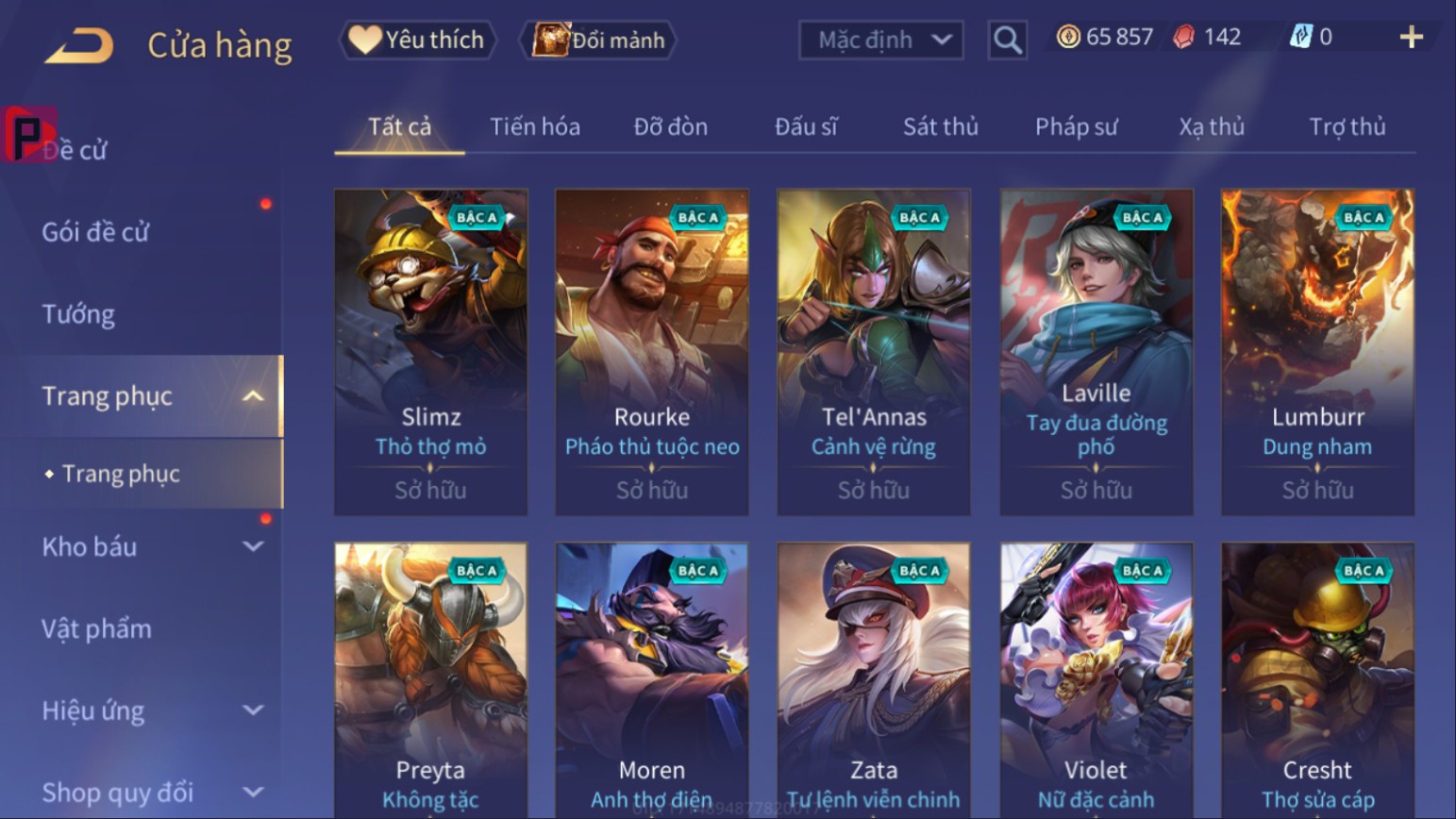
Task: Click the plus icon to add currency
Action: point(1411,37)
